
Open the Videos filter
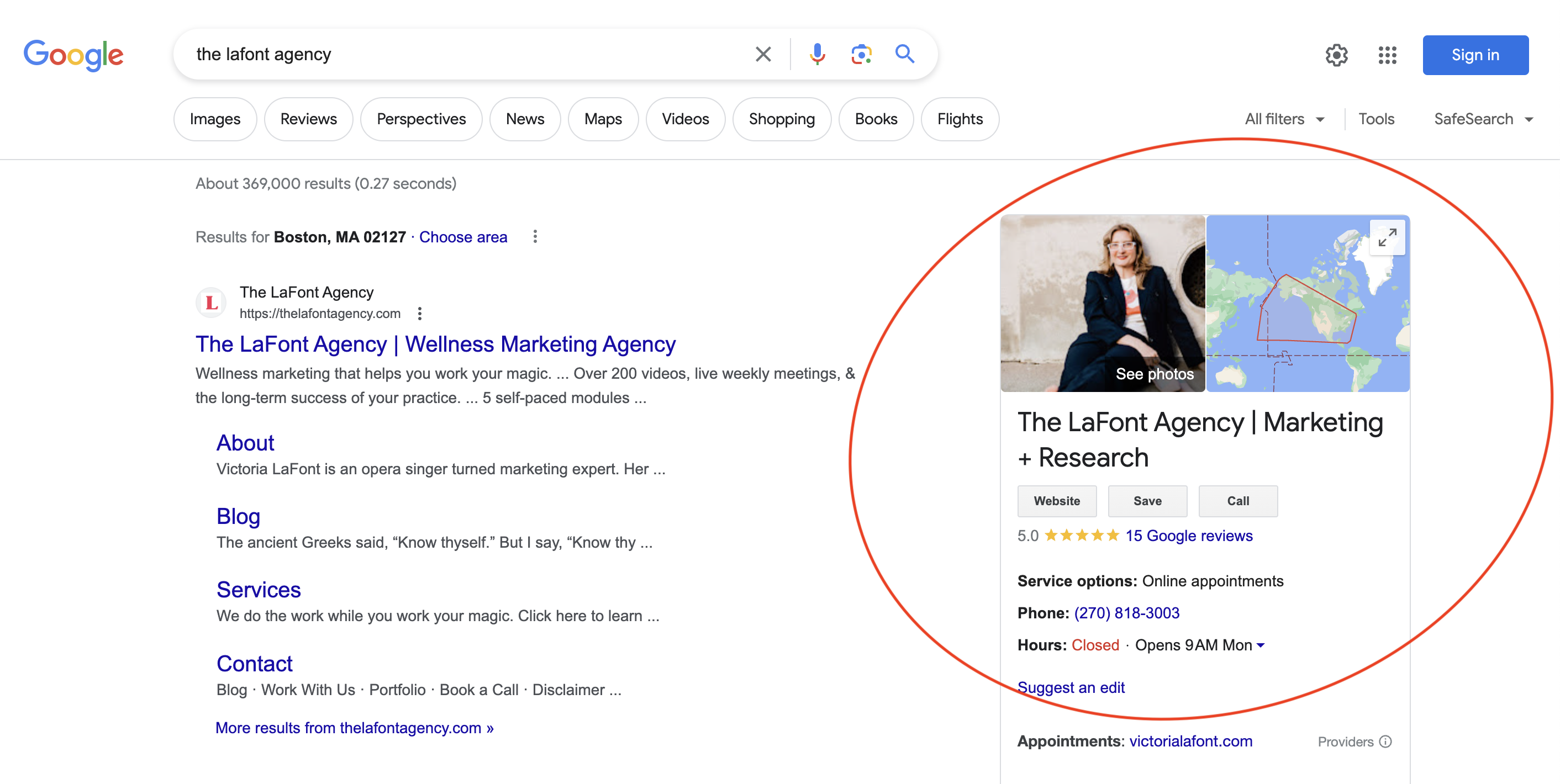point(685,119)
